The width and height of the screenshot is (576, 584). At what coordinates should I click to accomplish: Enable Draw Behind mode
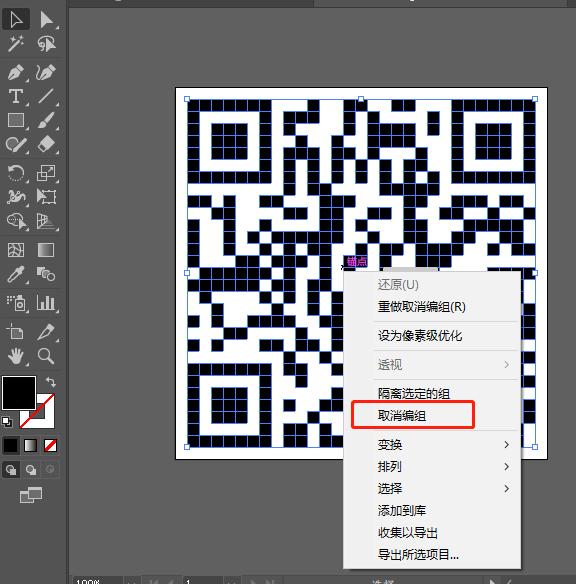coord(31,470)
